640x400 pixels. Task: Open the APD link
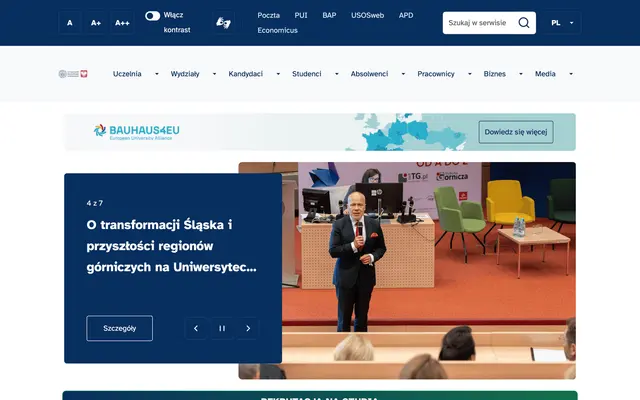click(x=406, y=16)
